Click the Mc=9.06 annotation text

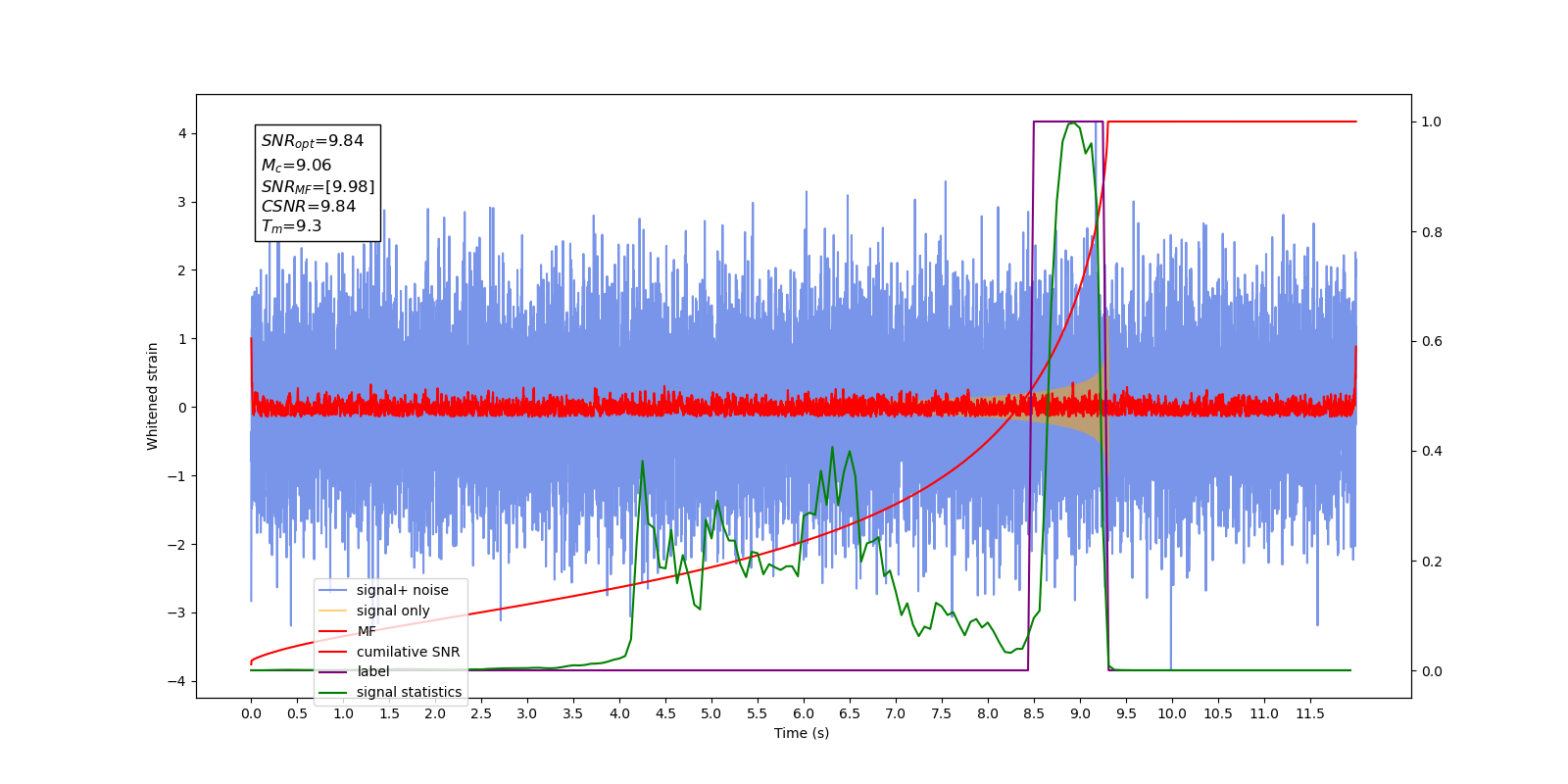click(296, 166)
